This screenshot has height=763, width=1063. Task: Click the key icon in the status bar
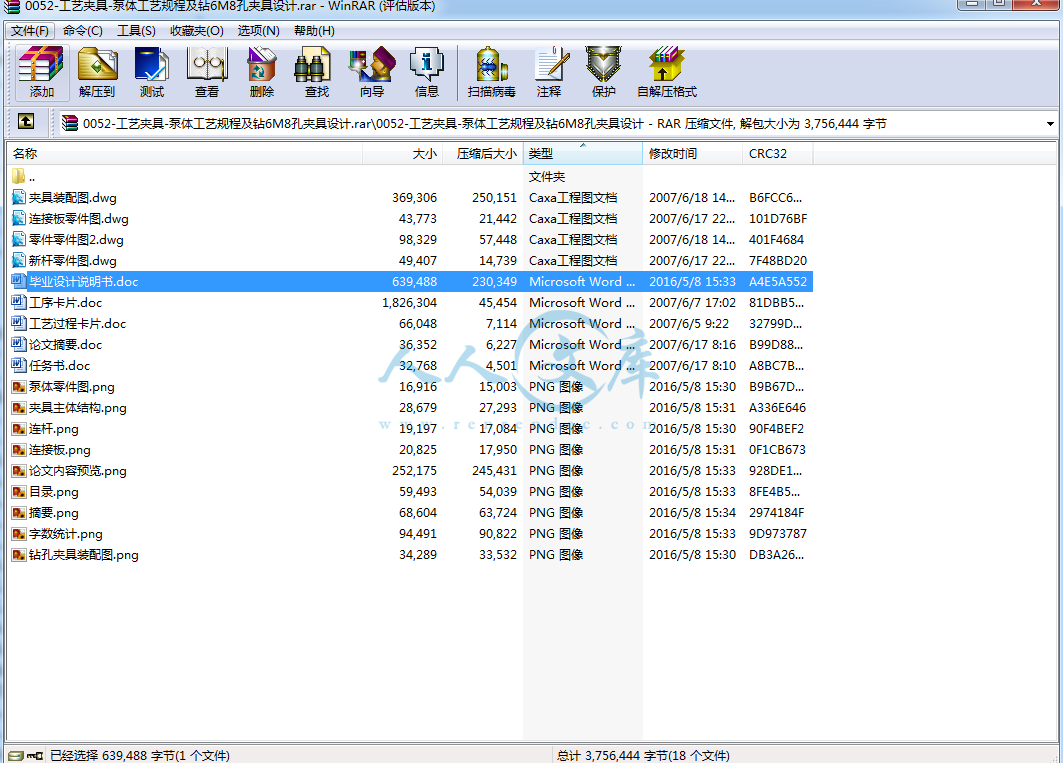pos(35,756)
